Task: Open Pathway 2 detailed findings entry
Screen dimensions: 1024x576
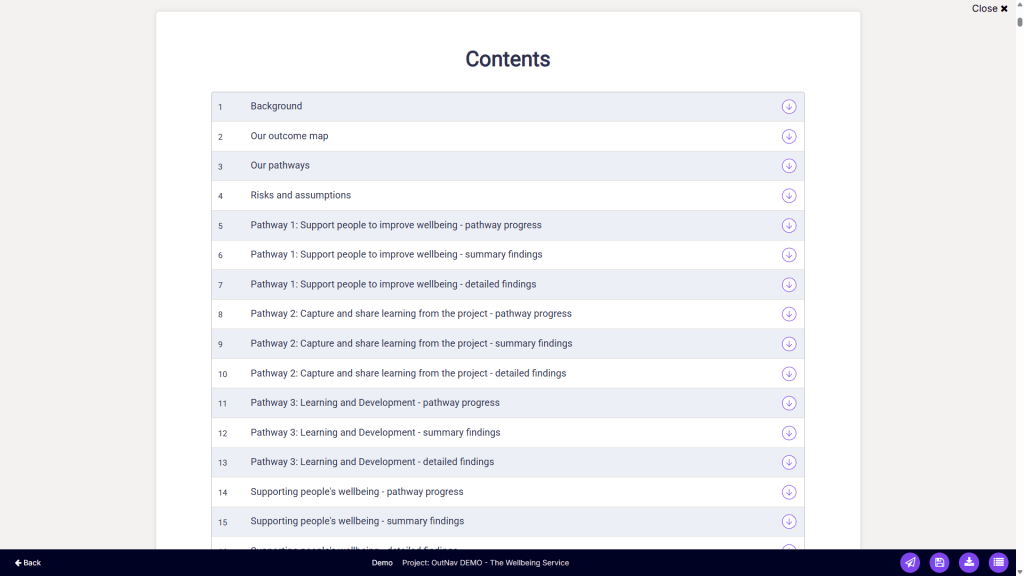Action: click(x=408, y=374)
